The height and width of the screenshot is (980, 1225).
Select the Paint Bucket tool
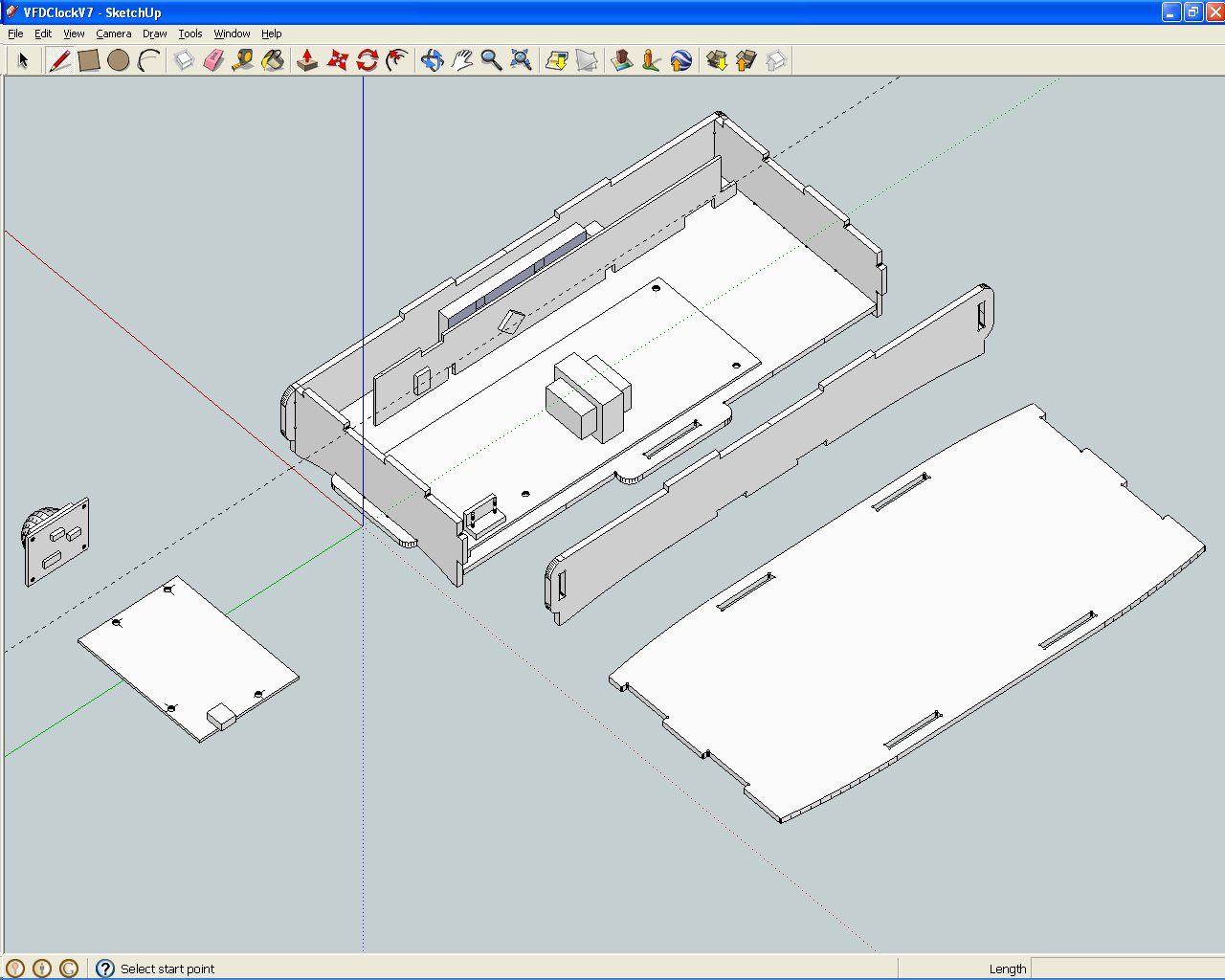[x=273, y=60]
